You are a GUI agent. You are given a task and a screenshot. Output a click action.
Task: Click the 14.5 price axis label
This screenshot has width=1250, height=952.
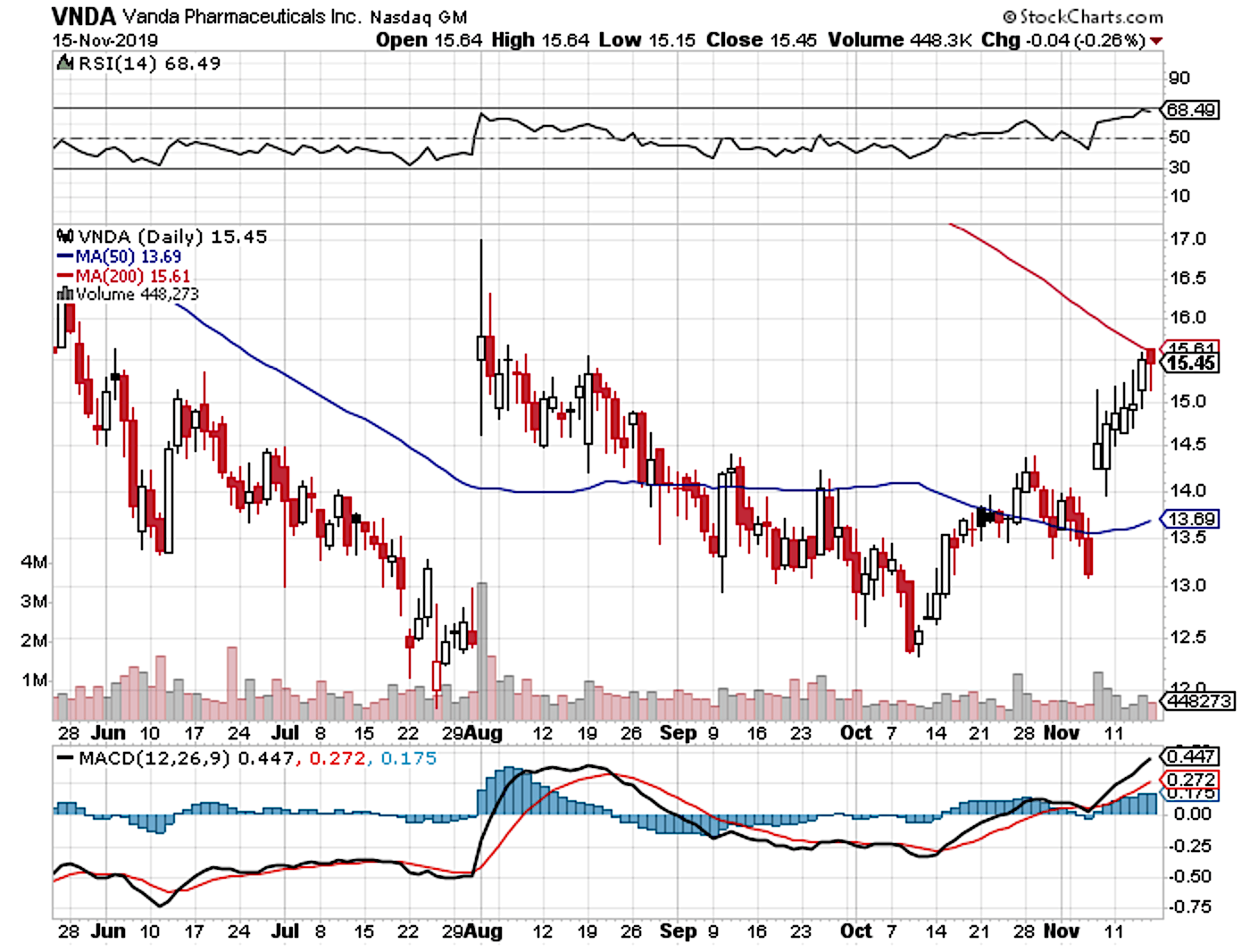tap(1187, 444)
